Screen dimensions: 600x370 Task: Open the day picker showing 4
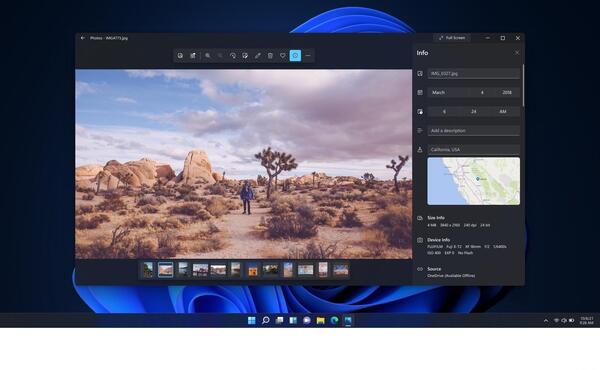[x=482, y=92]
